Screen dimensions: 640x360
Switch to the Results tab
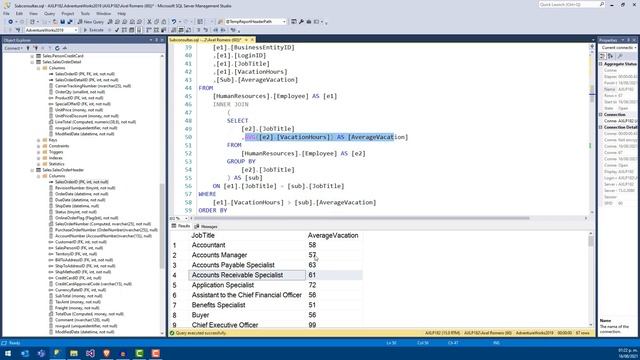tap(181, 227)
